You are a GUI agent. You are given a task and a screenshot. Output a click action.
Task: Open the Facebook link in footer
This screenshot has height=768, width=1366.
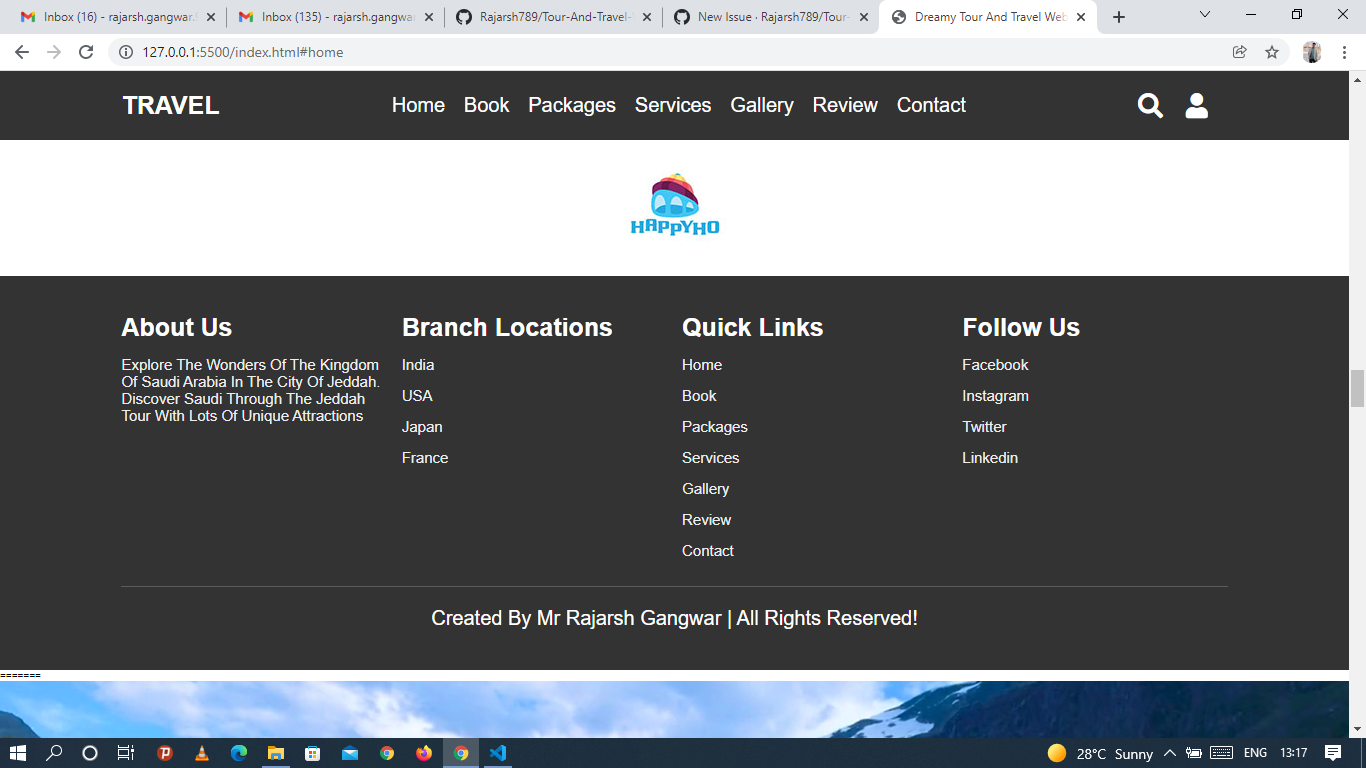click(995, 365)
